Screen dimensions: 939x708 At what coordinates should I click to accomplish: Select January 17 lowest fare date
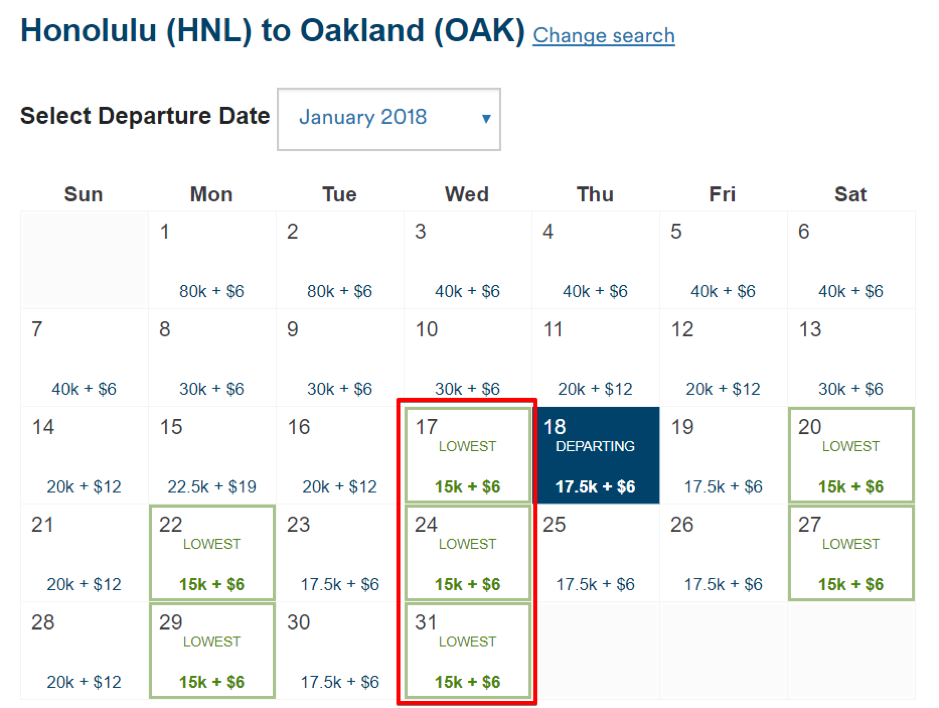467,455
